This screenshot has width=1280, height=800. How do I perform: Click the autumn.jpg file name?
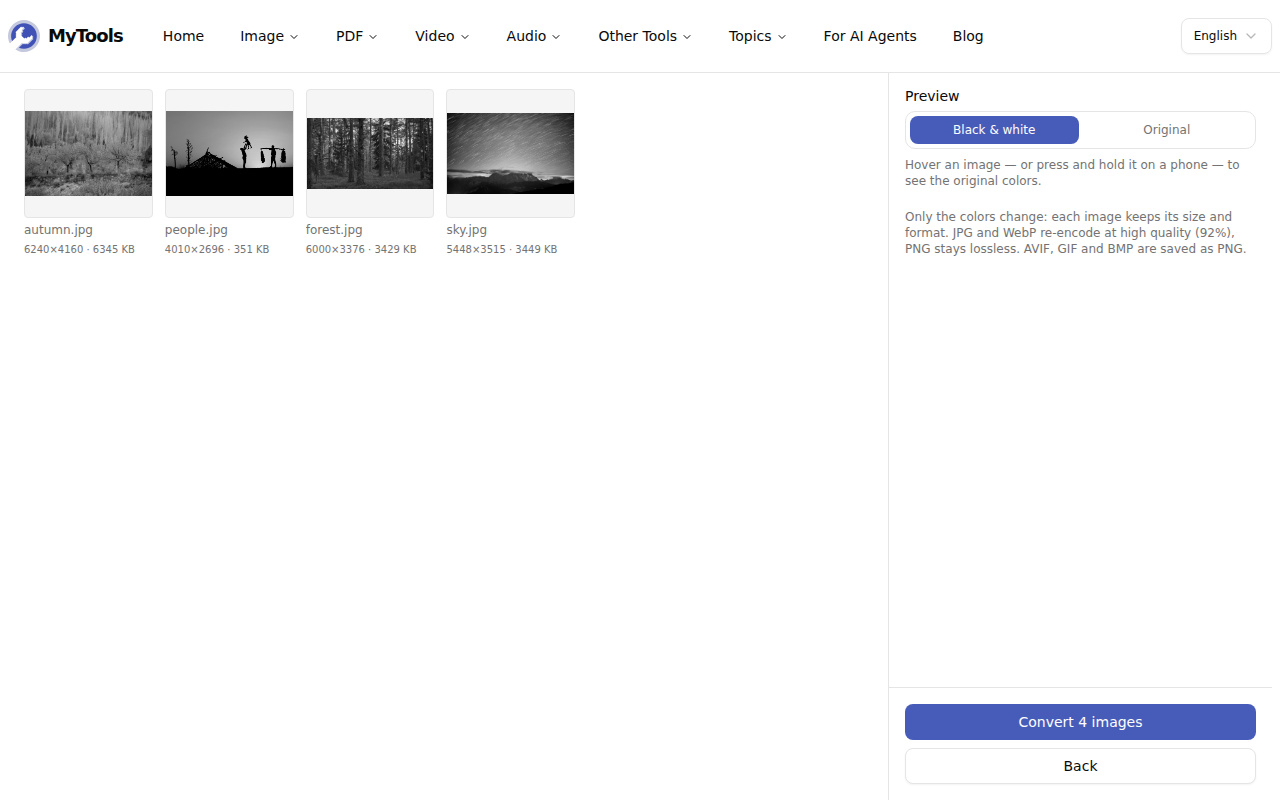pyautogui.click(x=58, y=230)
